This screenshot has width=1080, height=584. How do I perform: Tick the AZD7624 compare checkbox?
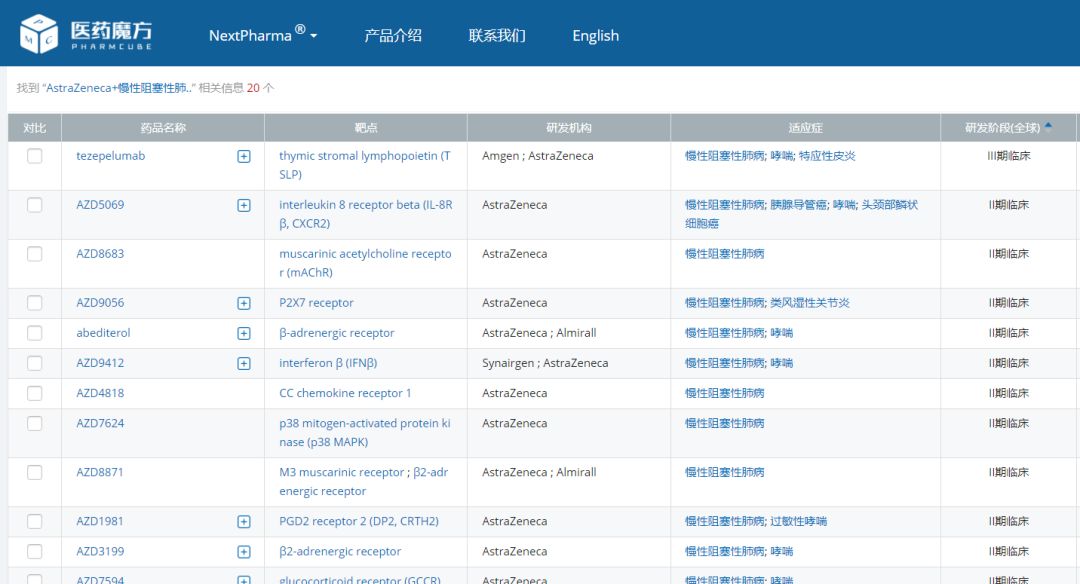pos(34,423)
